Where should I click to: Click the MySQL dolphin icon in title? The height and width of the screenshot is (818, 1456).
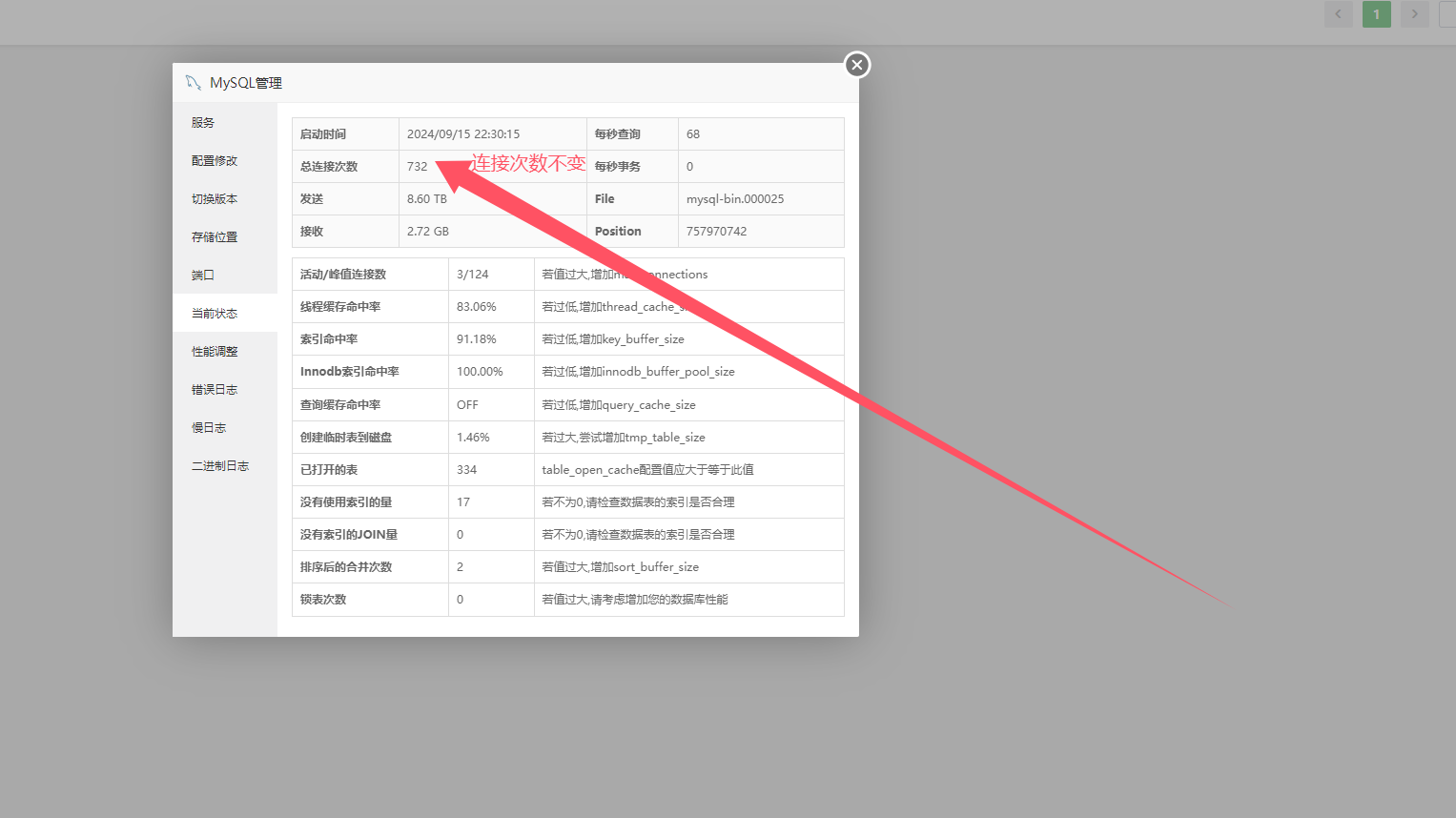click(193, 83)
